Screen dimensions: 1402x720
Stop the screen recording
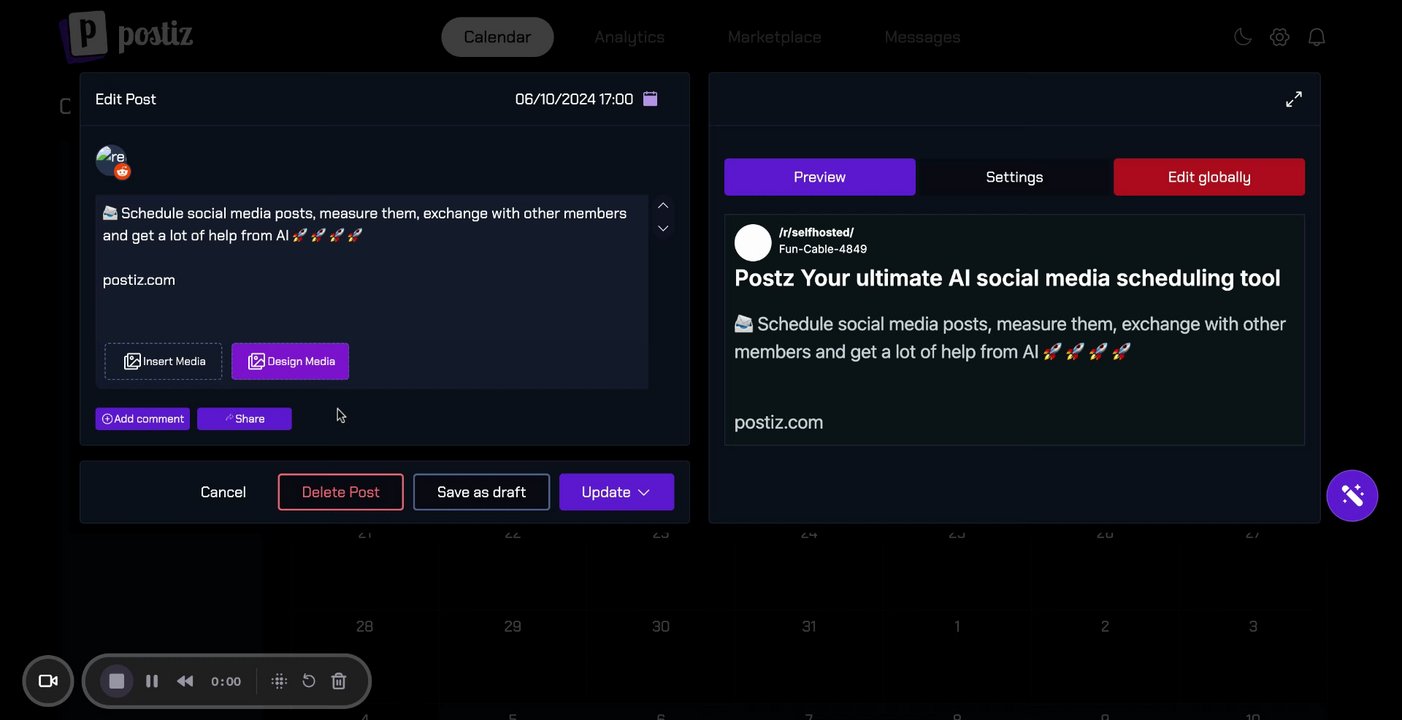click(x=117, y=681)
